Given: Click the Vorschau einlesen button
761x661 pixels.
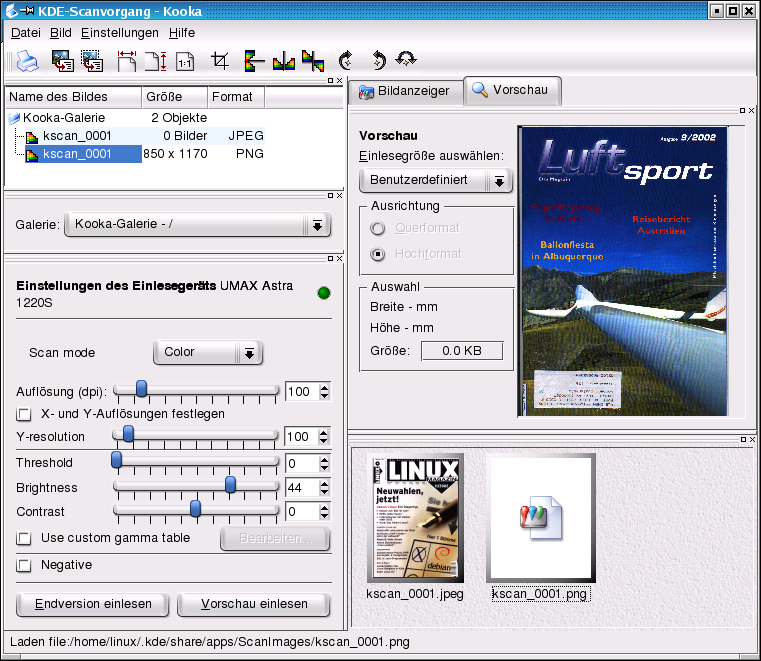Looking at the screenshot, I should [x=253, y=604].
